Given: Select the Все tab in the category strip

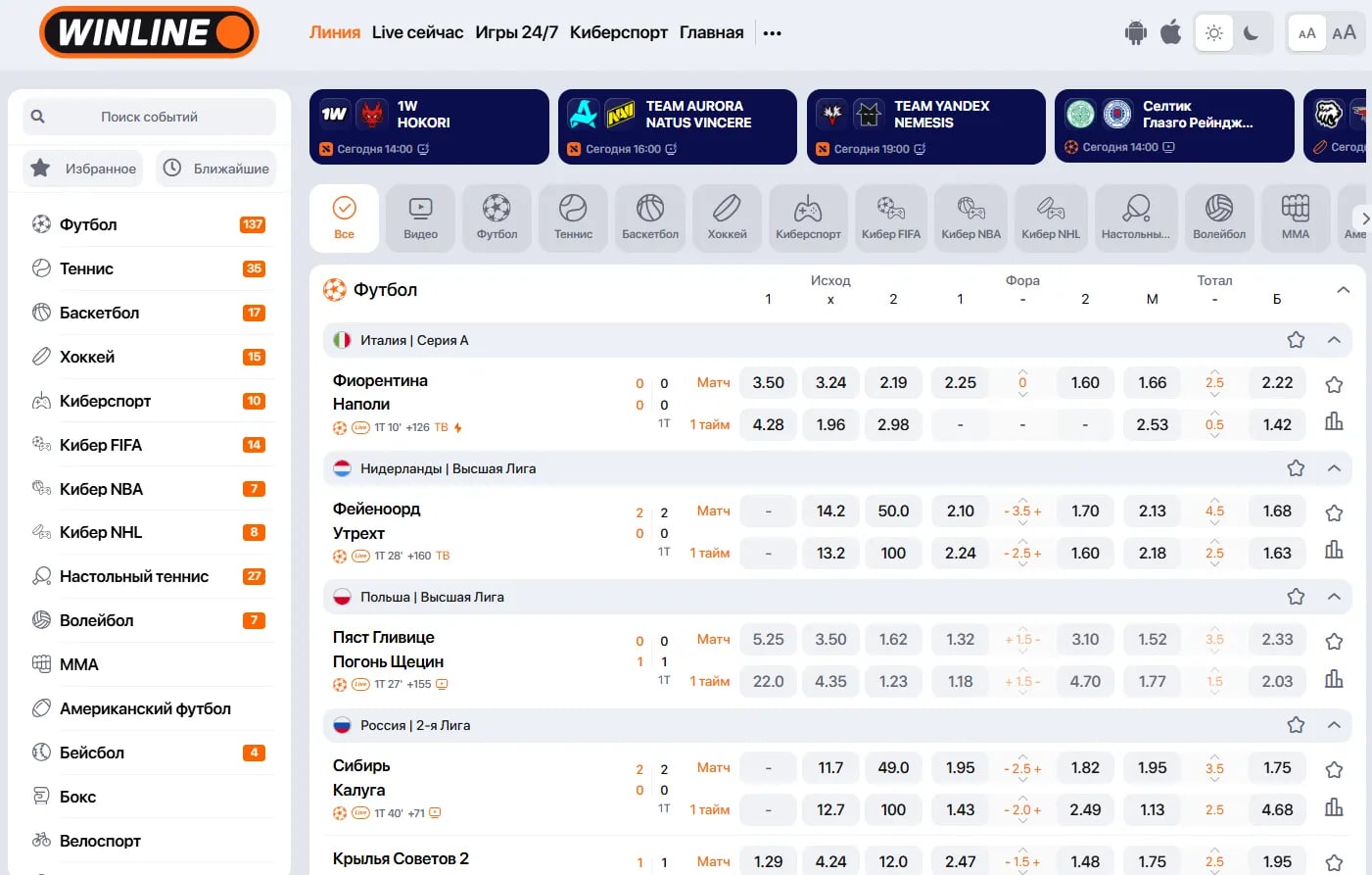Looking at the screenshot, I should coord(344,218).
